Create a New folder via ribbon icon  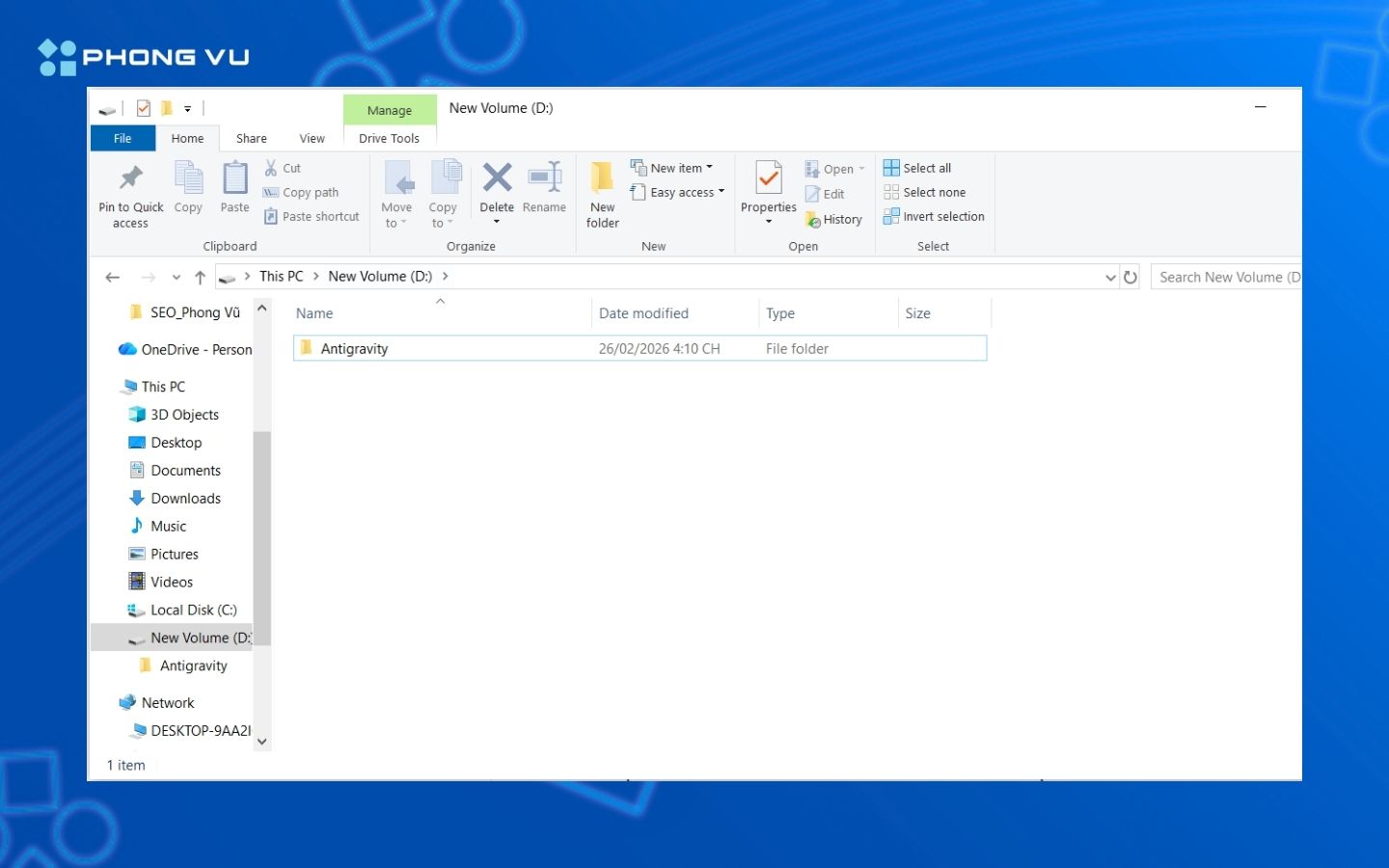point(602,179)
